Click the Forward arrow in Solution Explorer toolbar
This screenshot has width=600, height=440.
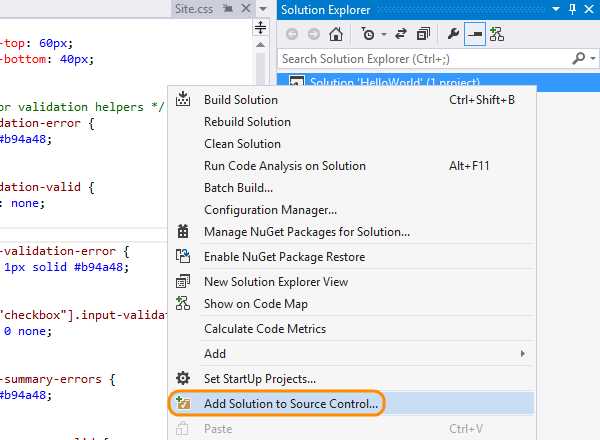pyautogui.click(x=313, y=34)
